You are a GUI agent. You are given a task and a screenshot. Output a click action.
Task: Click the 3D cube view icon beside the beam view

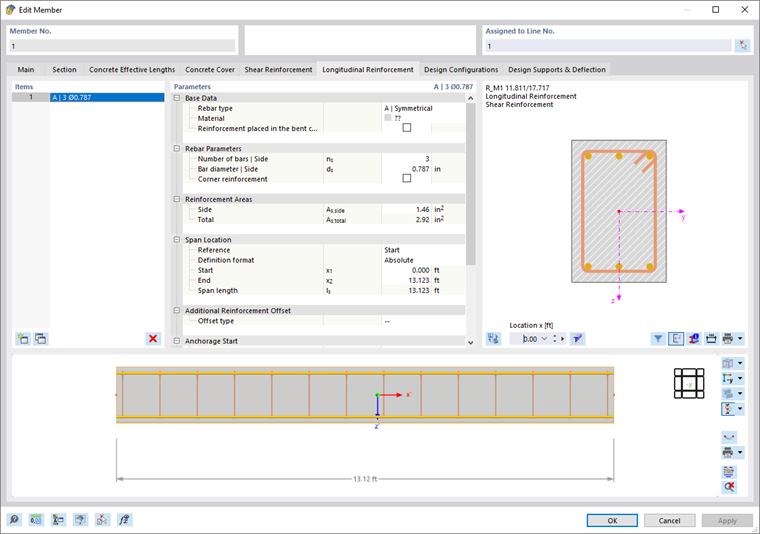coord(728,363)
